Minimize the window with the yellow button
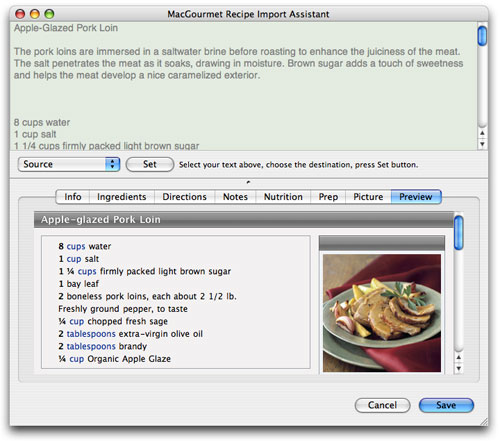 click(35, 14)
